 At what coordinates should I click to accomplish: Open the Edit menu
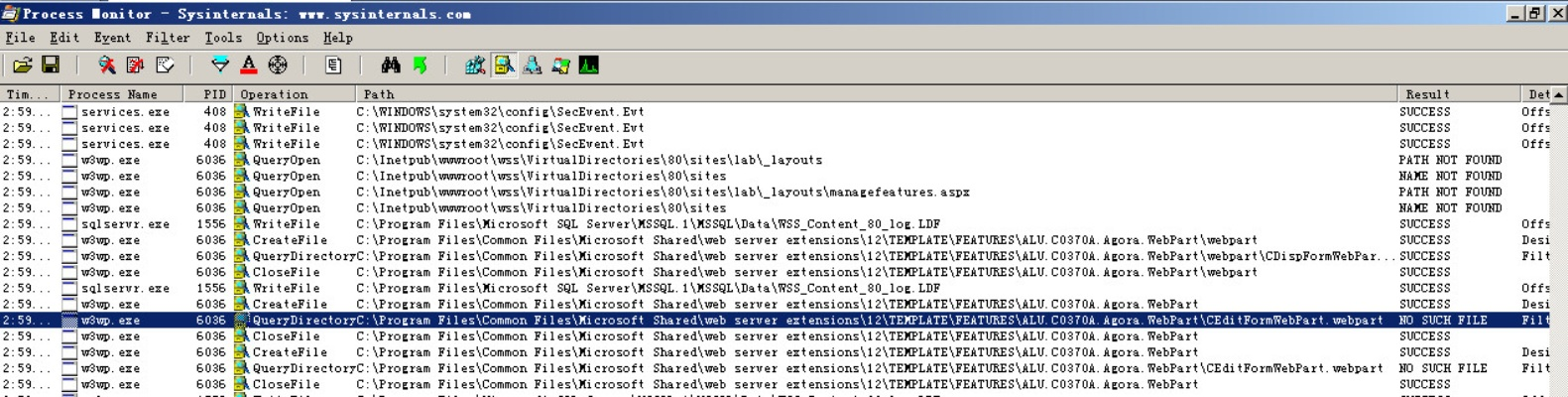tap(64, 38)
